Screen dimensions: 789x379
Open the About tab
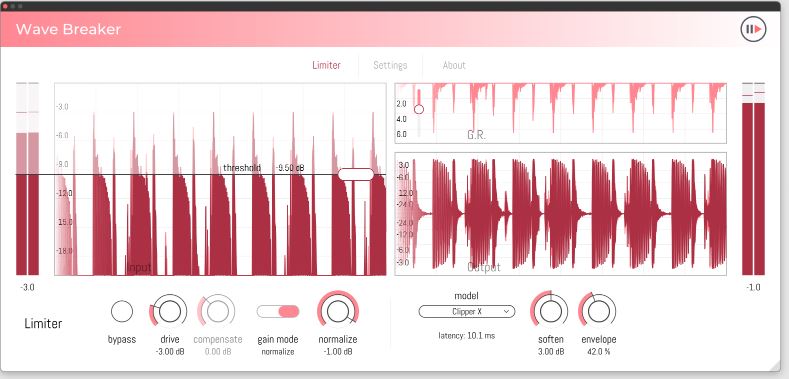point(454,65)
